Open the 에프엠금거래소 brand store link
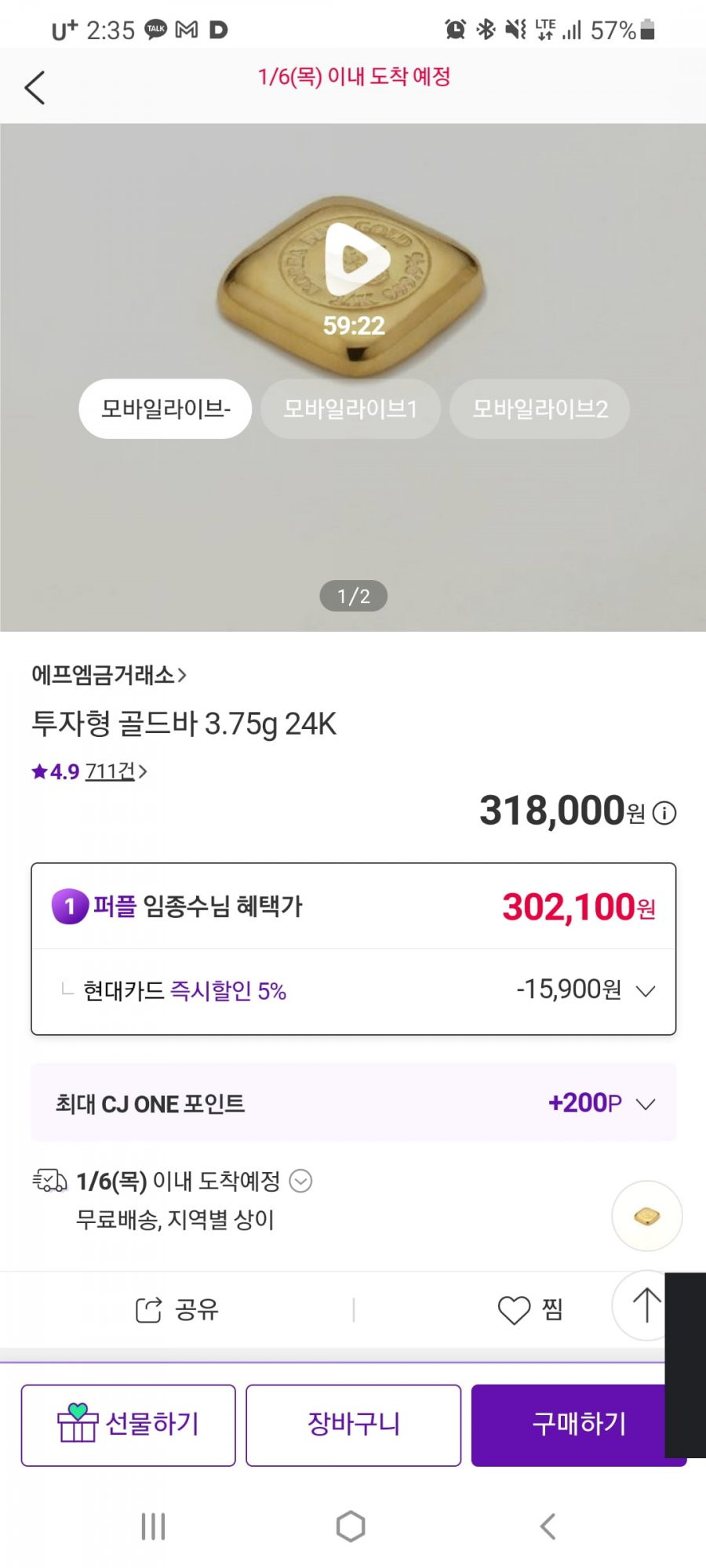706x1568 pixels. click(109, 674)
